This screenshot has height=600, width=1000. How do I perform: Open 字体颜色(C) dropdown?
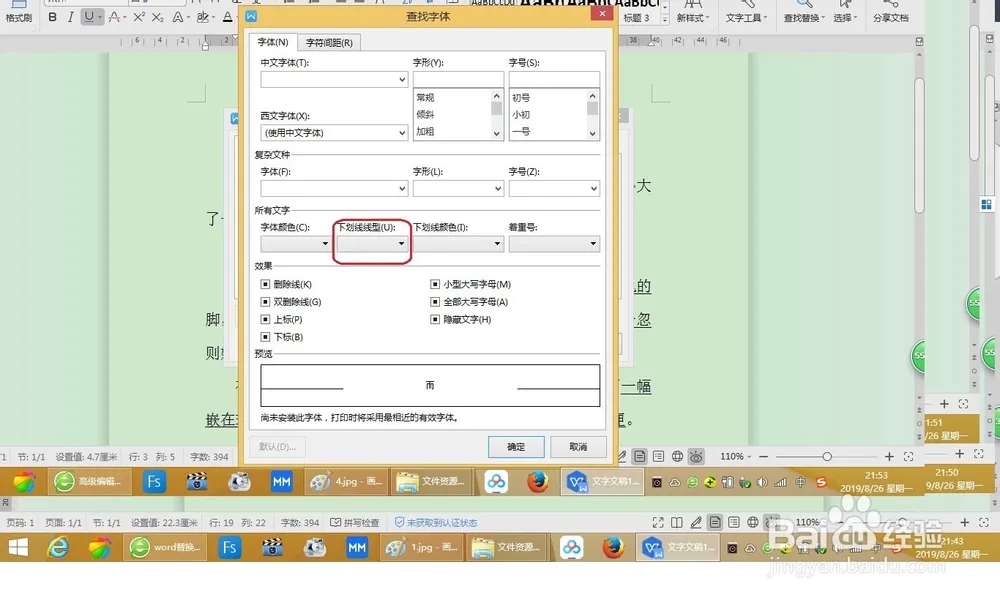click(x=295, y=244)
